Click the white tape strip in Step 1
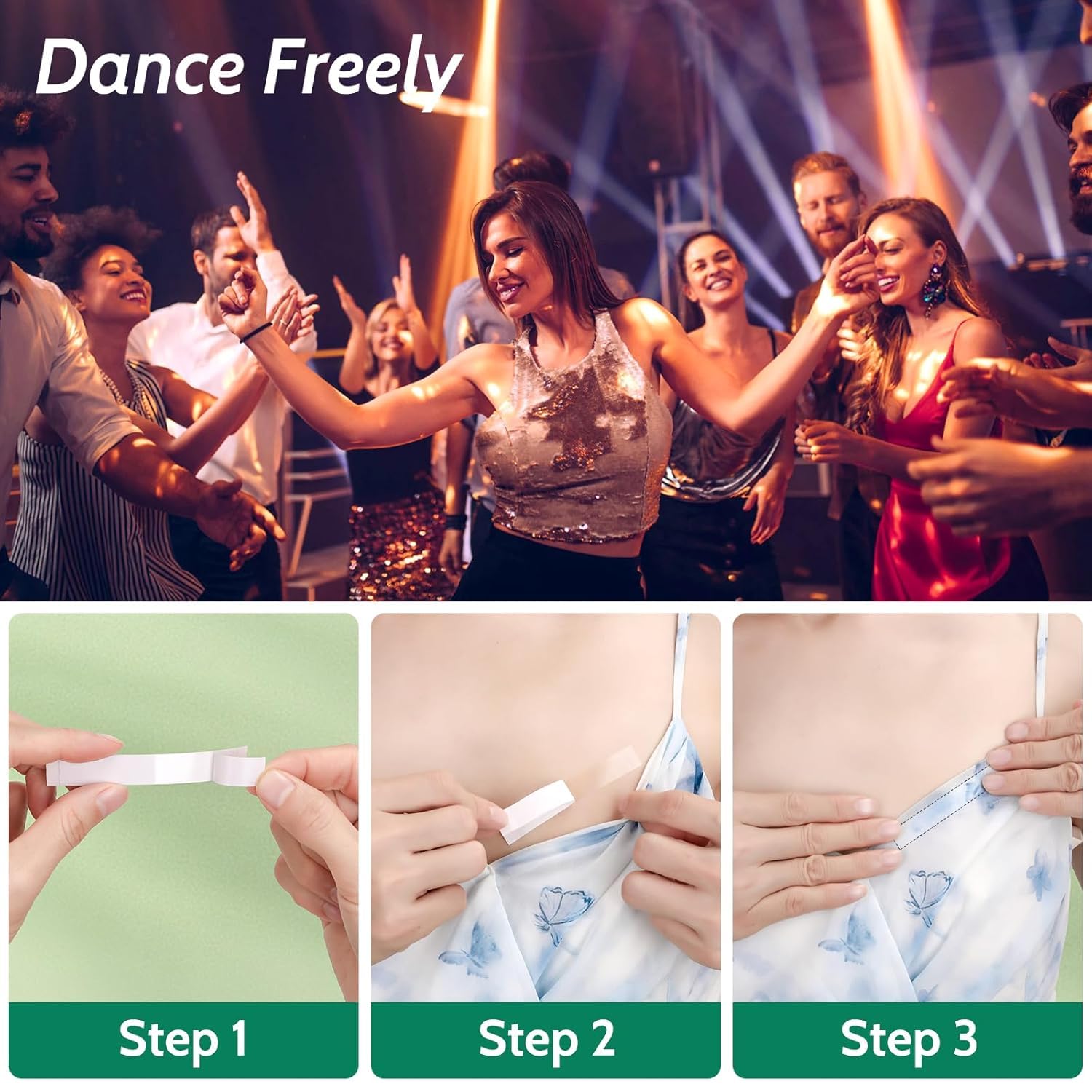 pos(157,768)
